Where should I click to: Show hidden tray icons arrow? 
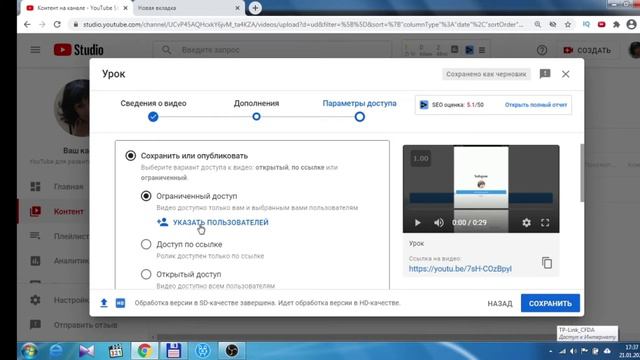click(x=551, y=351)
